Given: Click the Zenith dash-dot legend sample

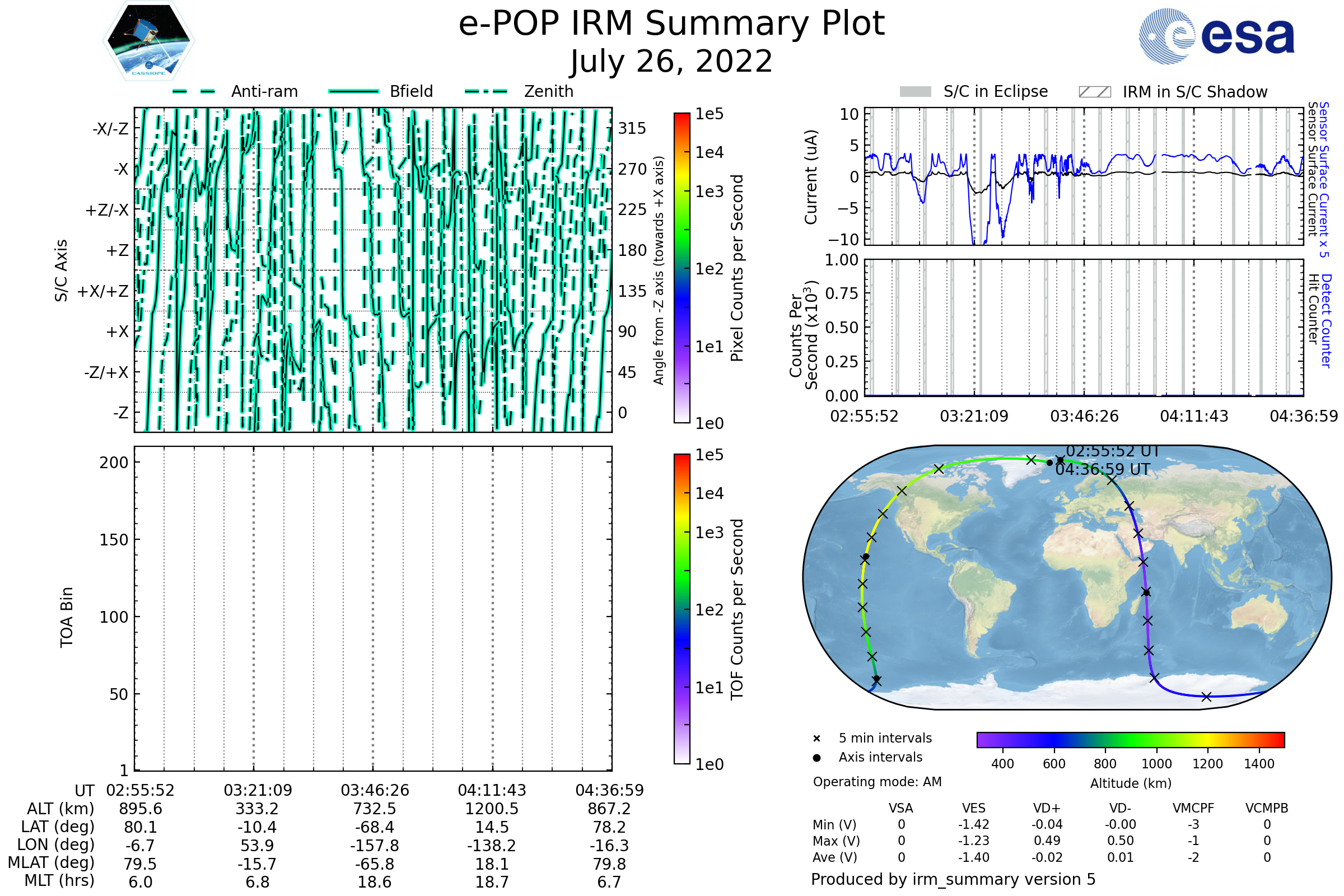Looking at the screenshot, I should [486, 91].
